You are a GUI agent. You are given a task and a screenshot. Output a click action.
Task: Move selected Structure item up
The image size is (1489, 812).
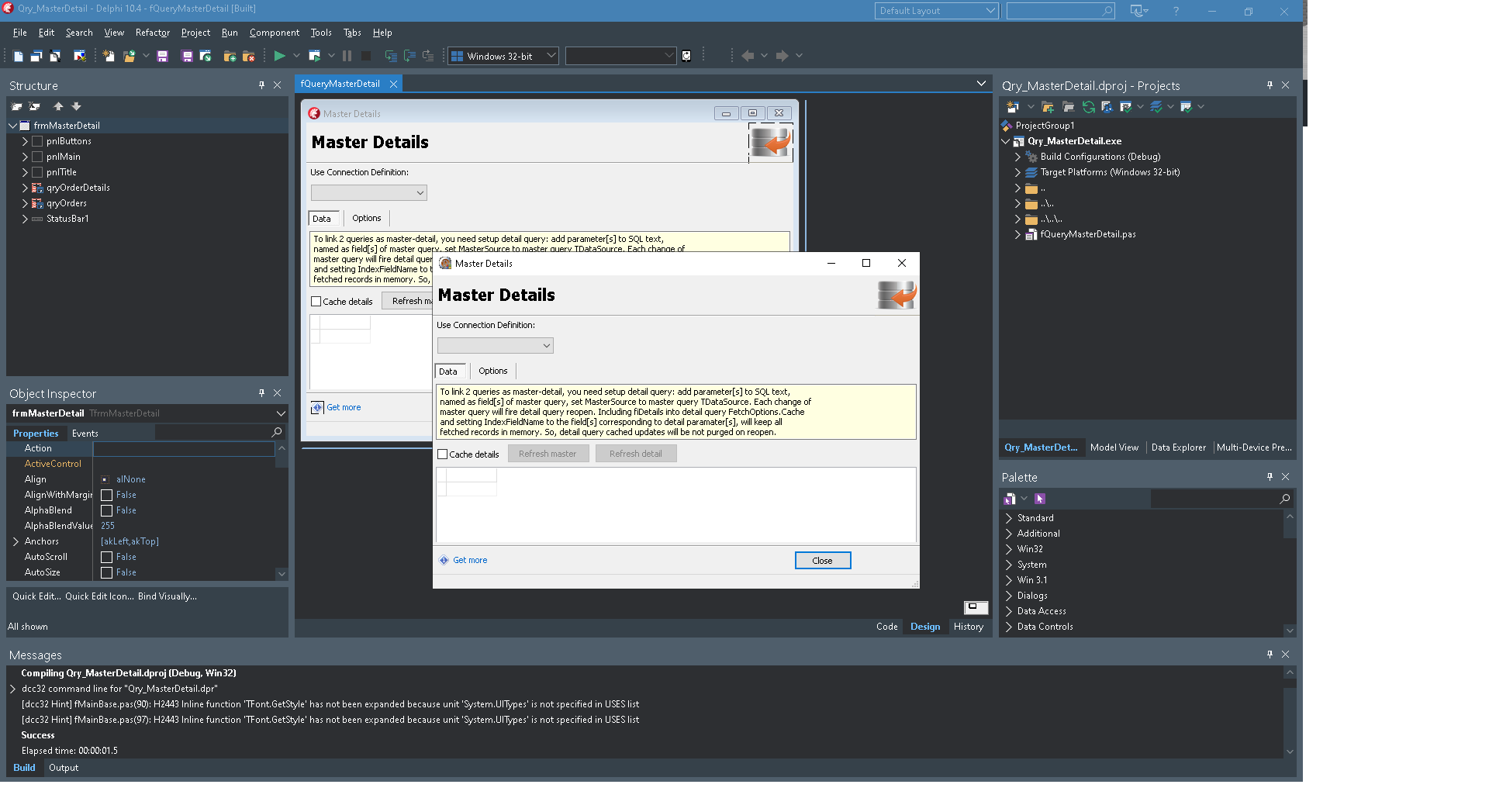click(58, 106)
